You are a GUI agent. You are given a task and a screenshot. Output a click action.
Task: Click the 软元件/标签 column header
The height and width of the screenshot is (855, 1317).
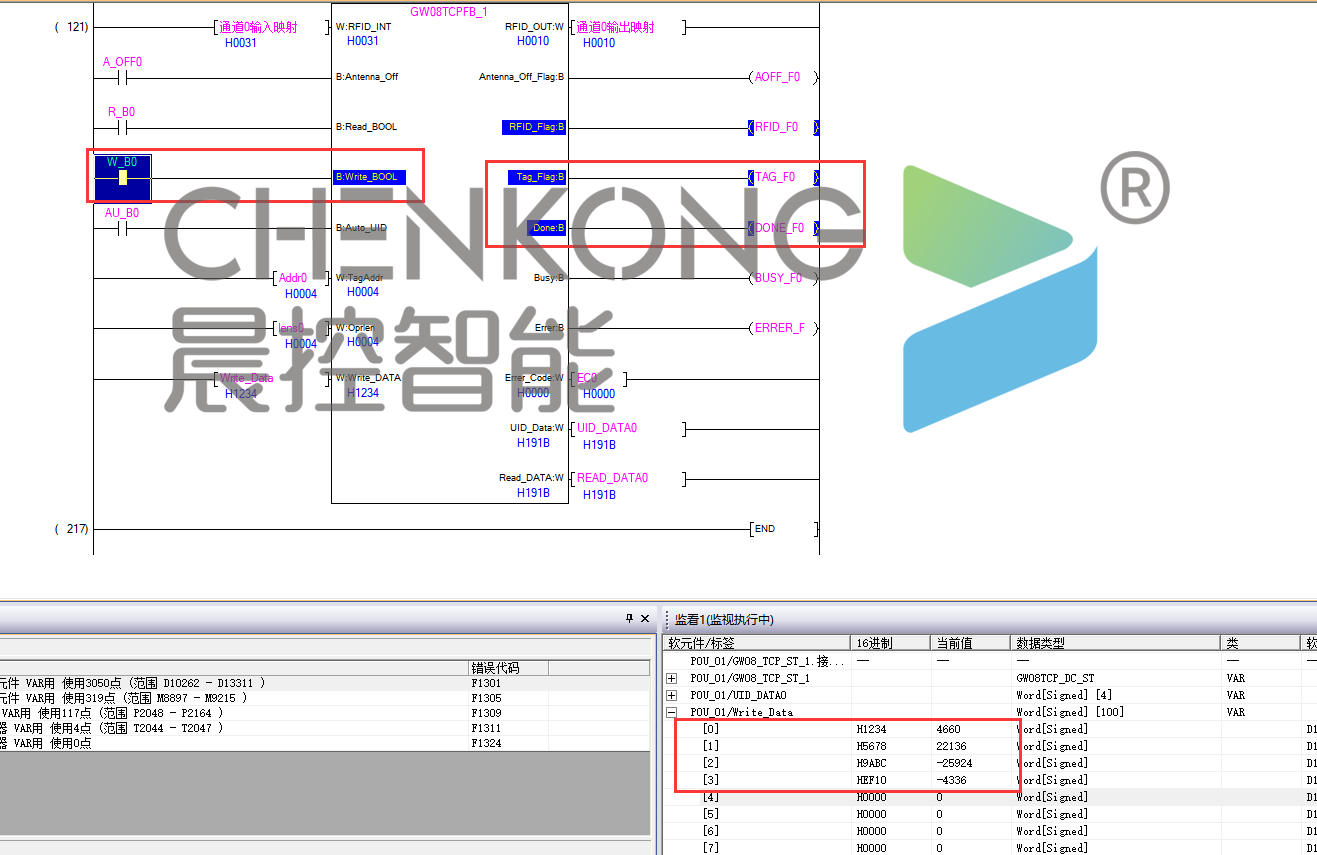tap(757, 643)
